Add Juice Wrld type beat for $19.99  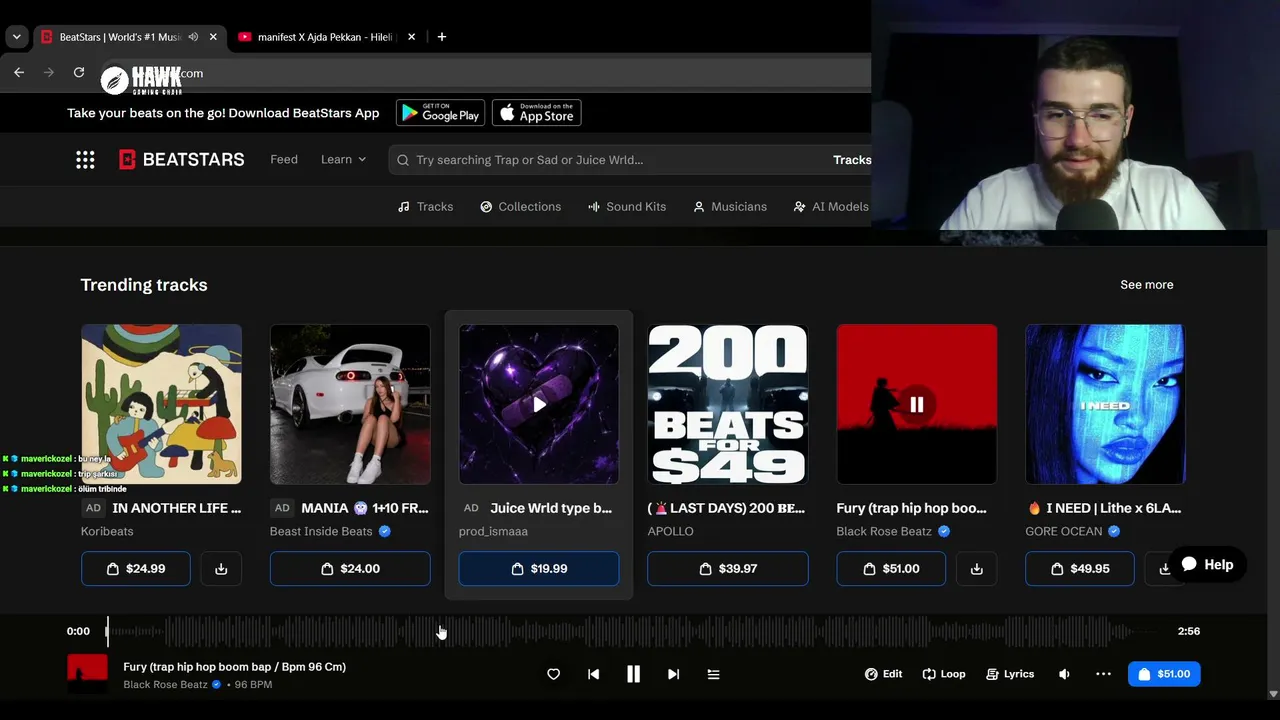tap(539, 569)
